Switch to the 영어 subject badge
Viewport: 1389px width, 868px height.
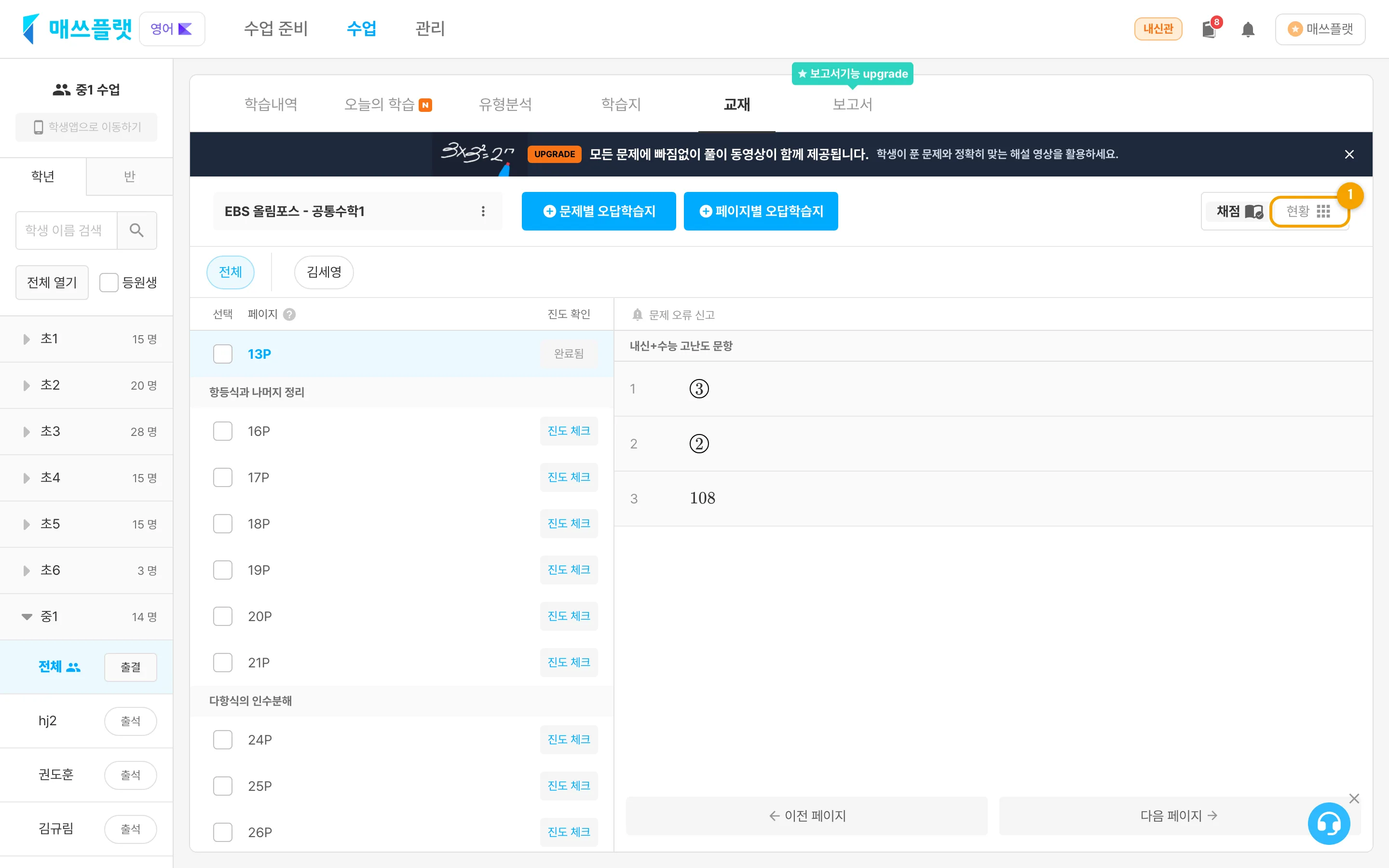pos(172,29)
